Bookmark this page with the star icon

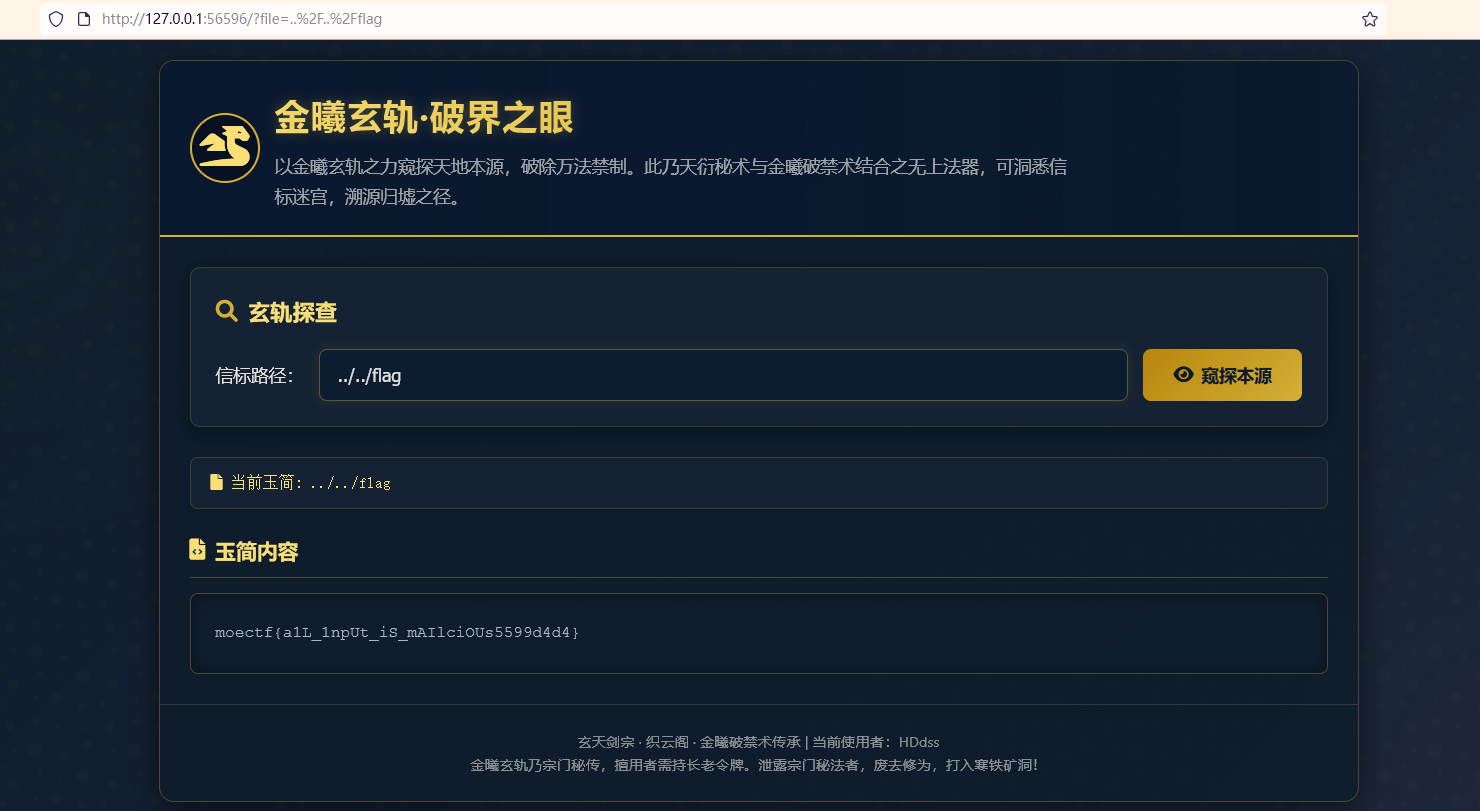point(1369,19)
